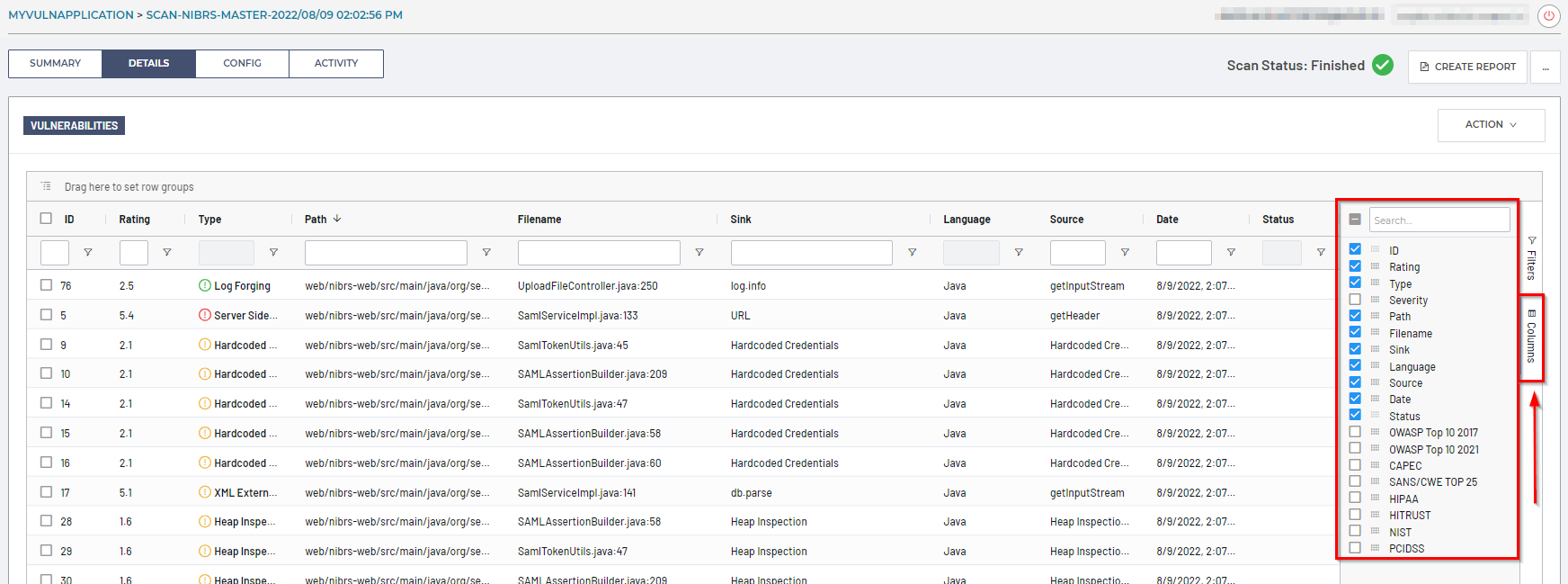
Task: Open the Filters side panel tab
Action: [1531, 258]
